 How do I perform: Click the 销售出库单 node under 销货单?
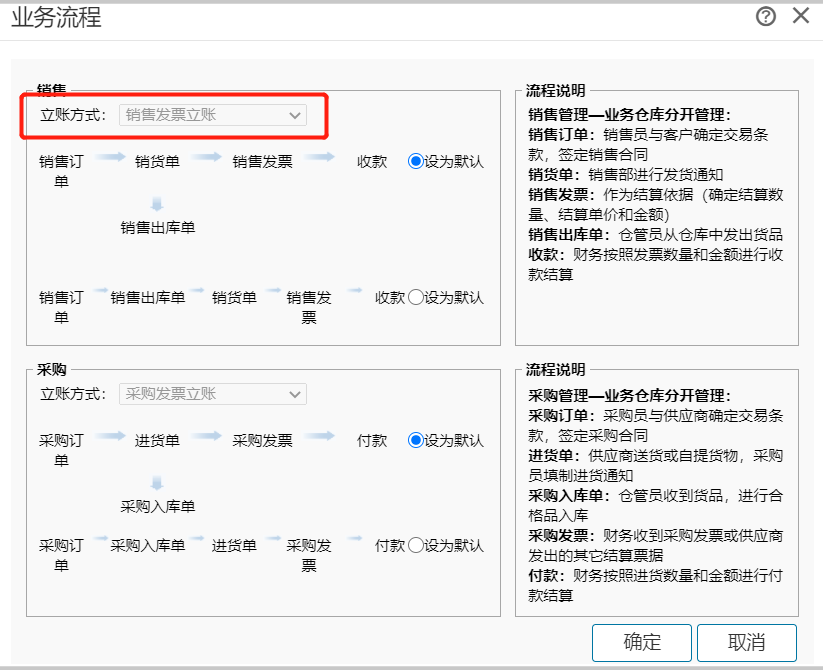coord(158,228)
